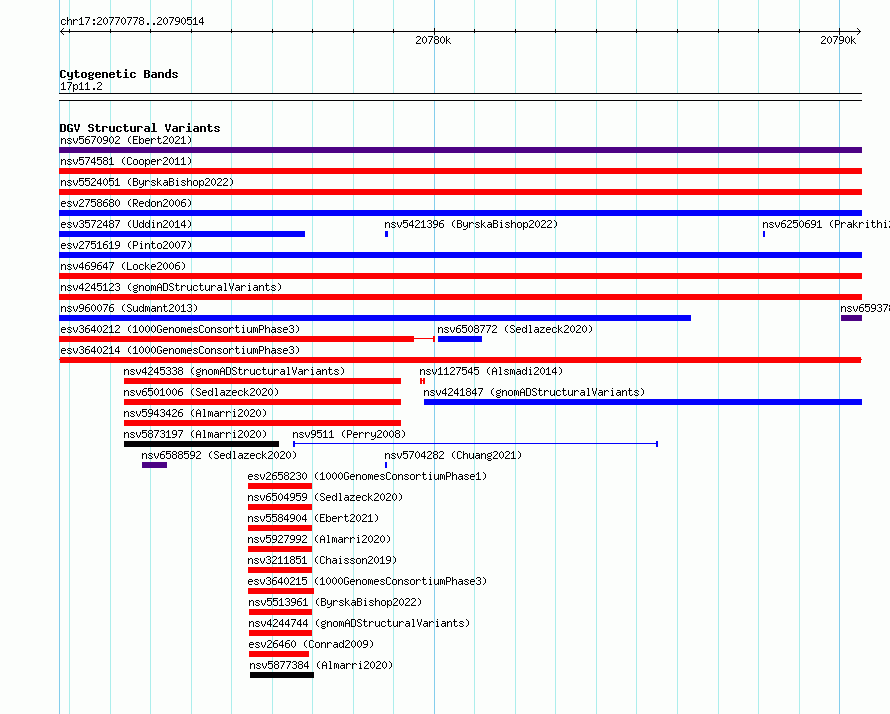Screen dimensions: 890x714
Task: Select esv26460 (Conrad2009) label
Action: tap(311, 644)
